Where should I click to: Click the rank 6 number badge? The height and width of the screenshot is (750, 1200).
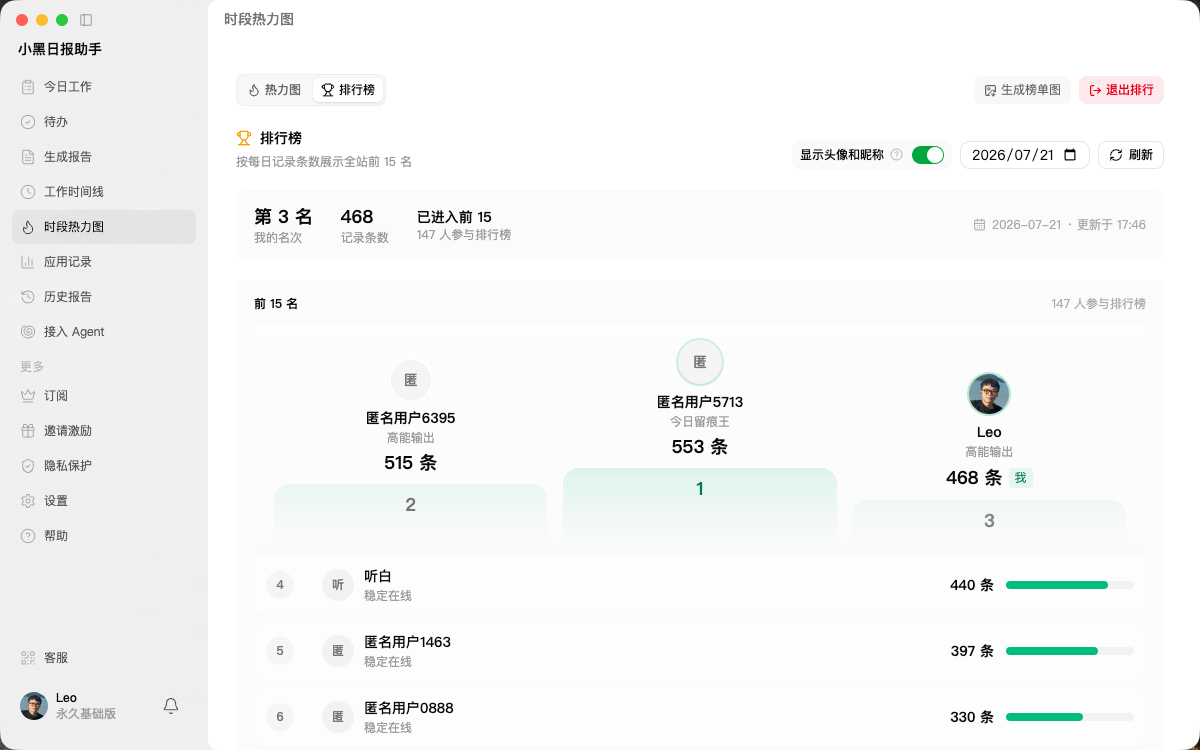[x=280, y=717]
